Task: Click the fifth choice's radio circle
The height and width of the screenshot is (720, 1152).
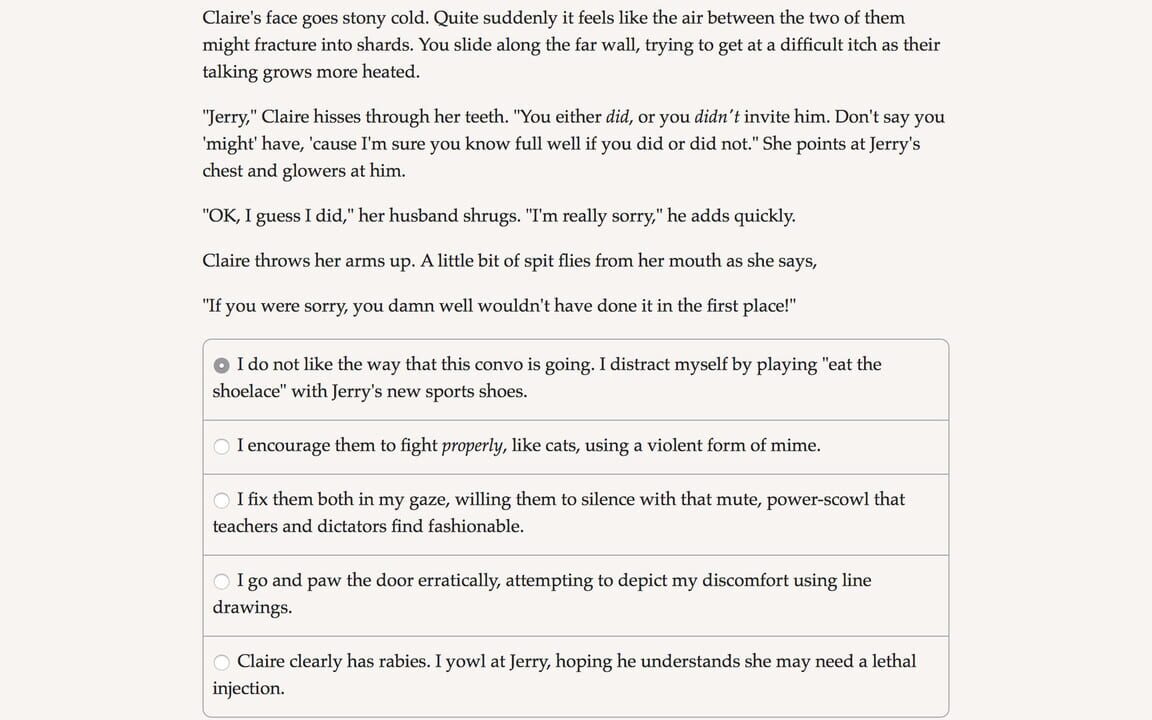Action: click(221, 662)
